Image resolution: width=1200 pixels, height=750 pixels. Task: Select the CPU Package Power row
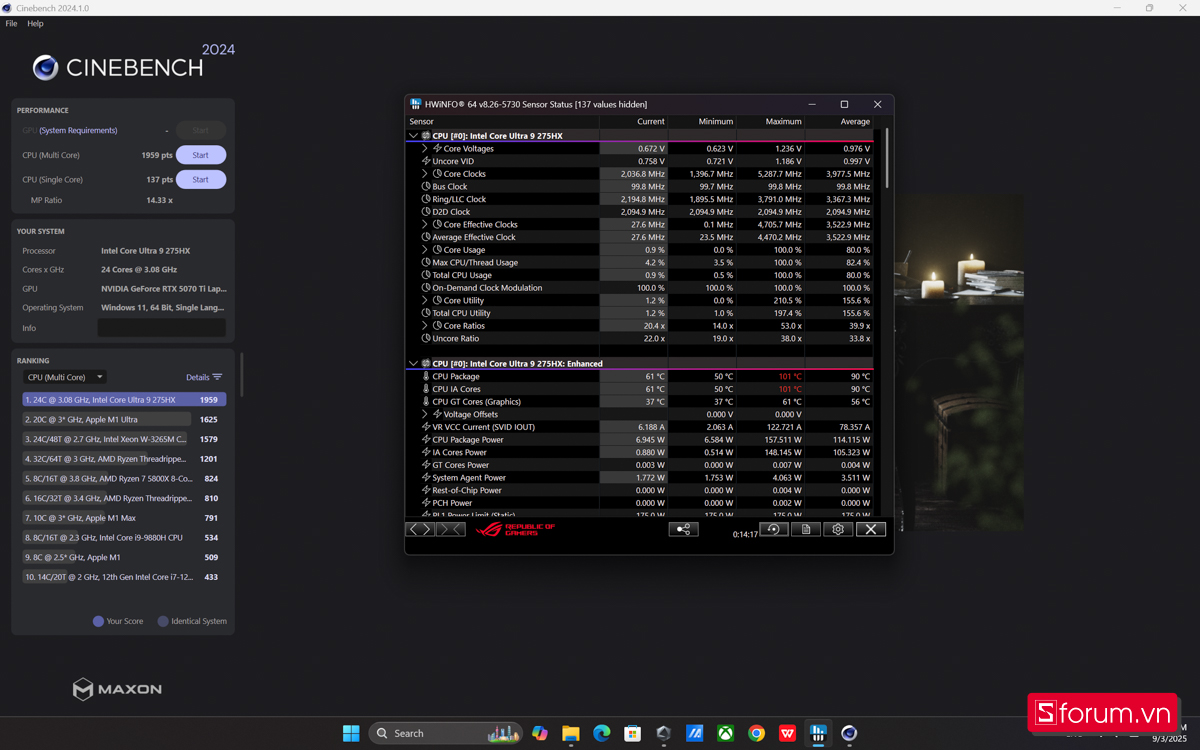click(639, 440)
